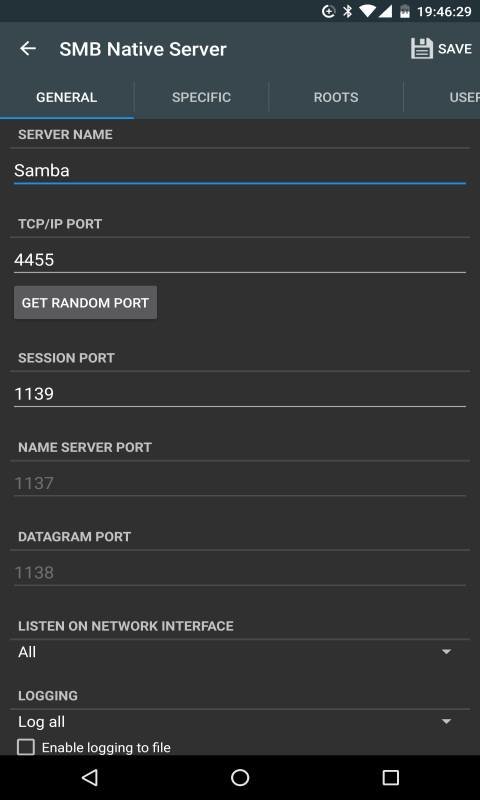Screen dimensions: 480x800
Task: Tap the battery icon in the status bar
Action: point(405,11)
